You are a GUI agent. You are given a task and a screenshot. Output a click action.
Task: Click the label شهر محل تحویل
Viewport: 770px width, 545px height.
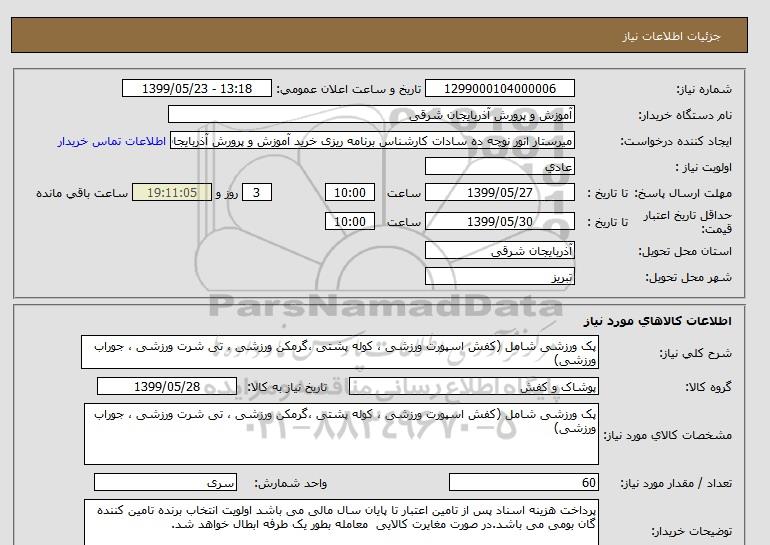pyautogui.click(x=688, y=277)
